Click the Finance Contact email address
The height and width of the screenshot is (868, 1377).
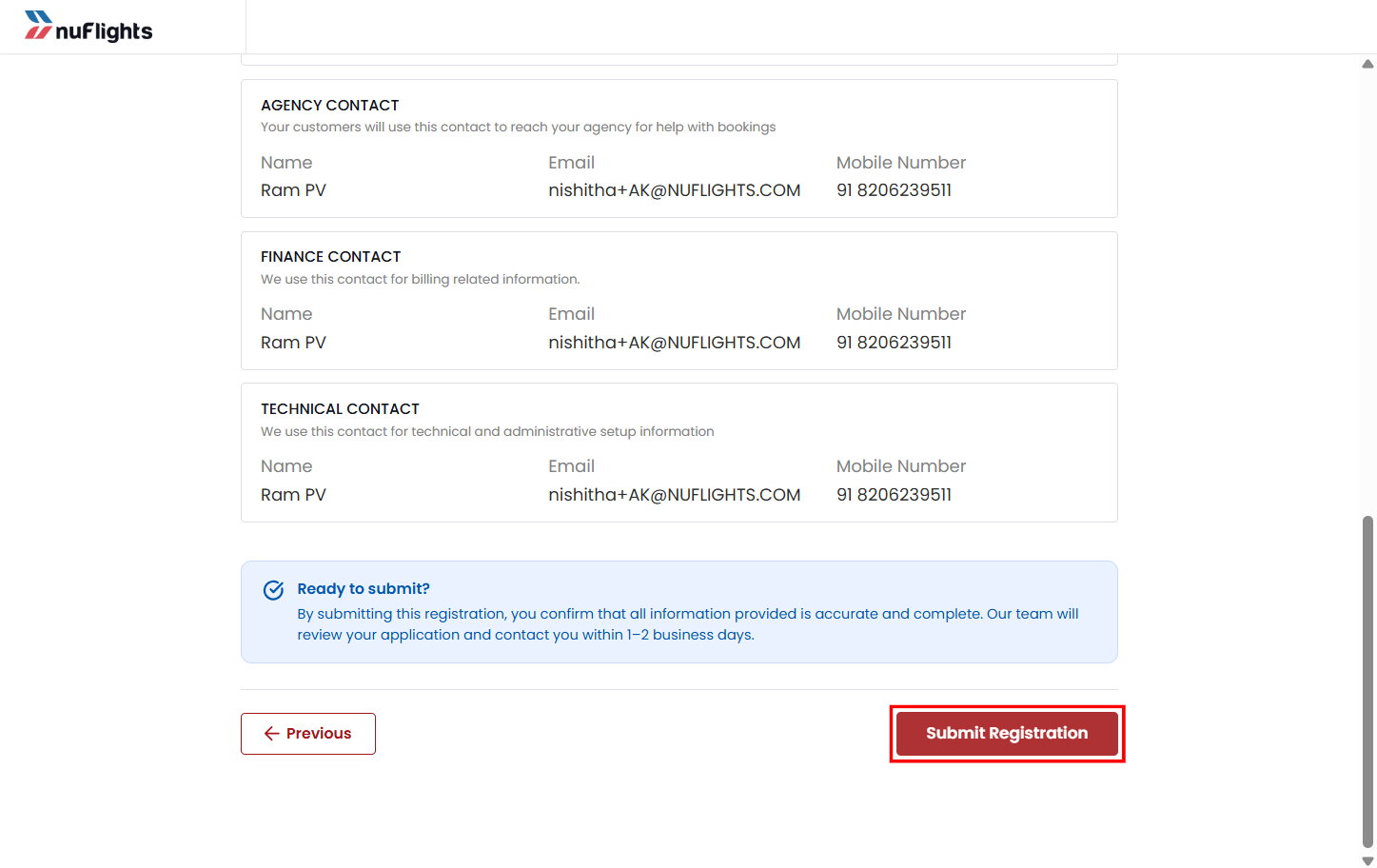click(675, 343)
